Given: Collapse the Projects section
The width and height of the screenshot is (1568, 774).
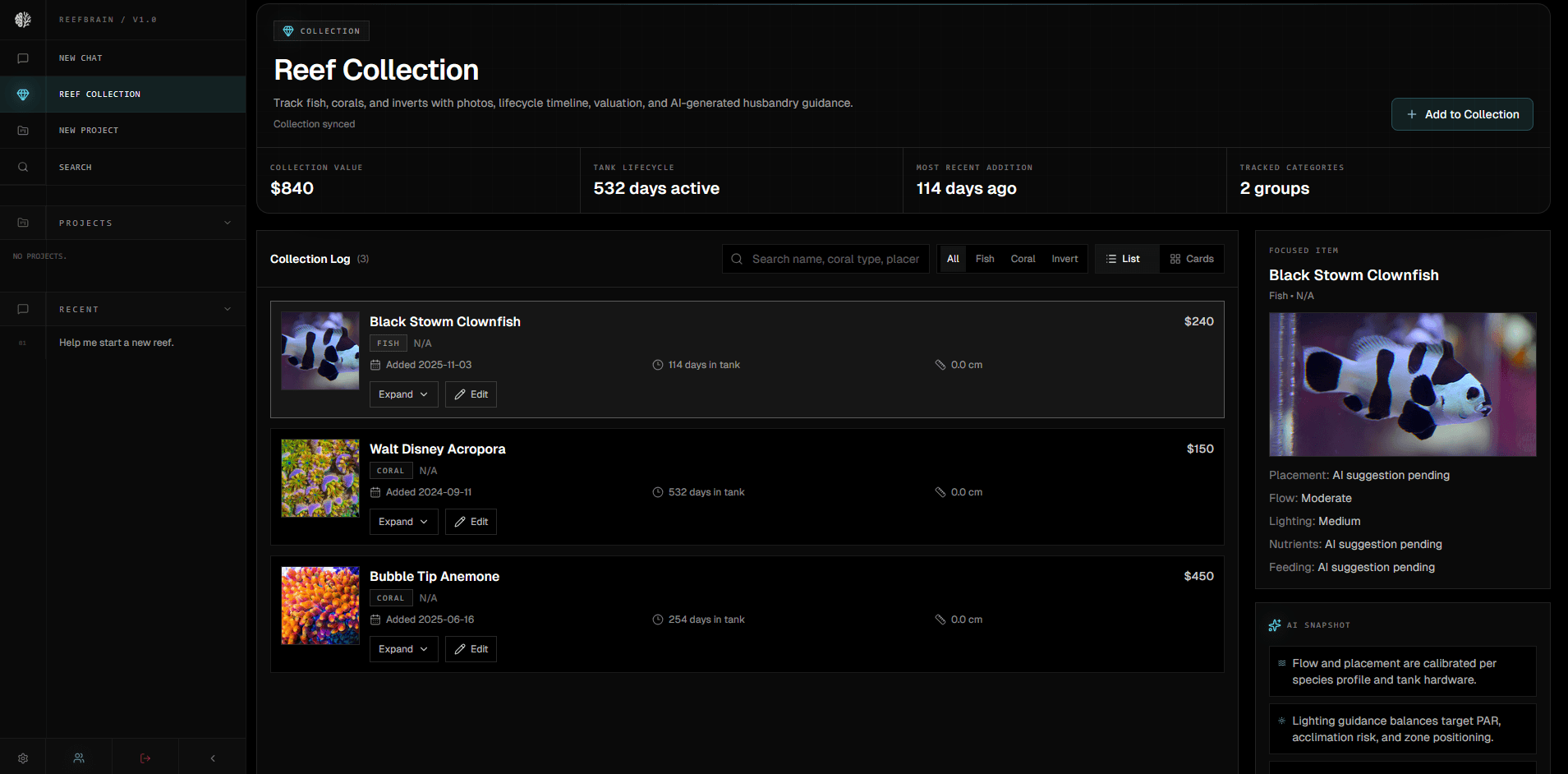Looking at the screenshot, I should 227,222.
